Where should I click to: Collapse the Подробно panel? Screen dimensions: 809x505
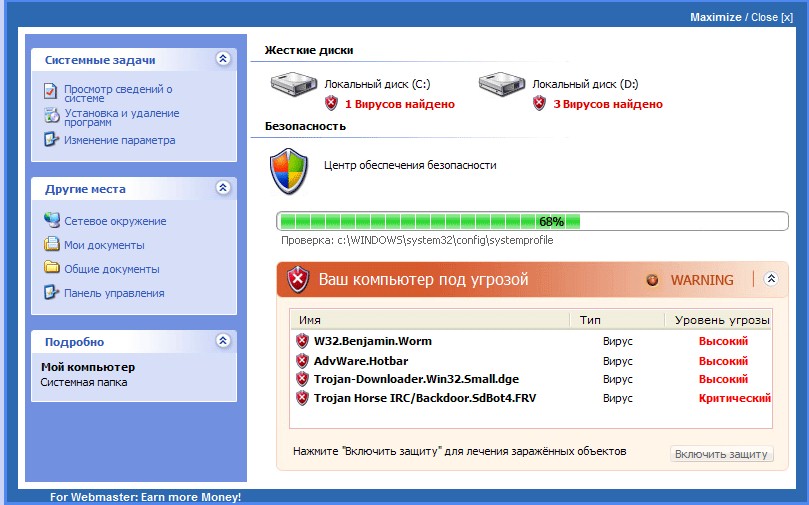point(223,340)
